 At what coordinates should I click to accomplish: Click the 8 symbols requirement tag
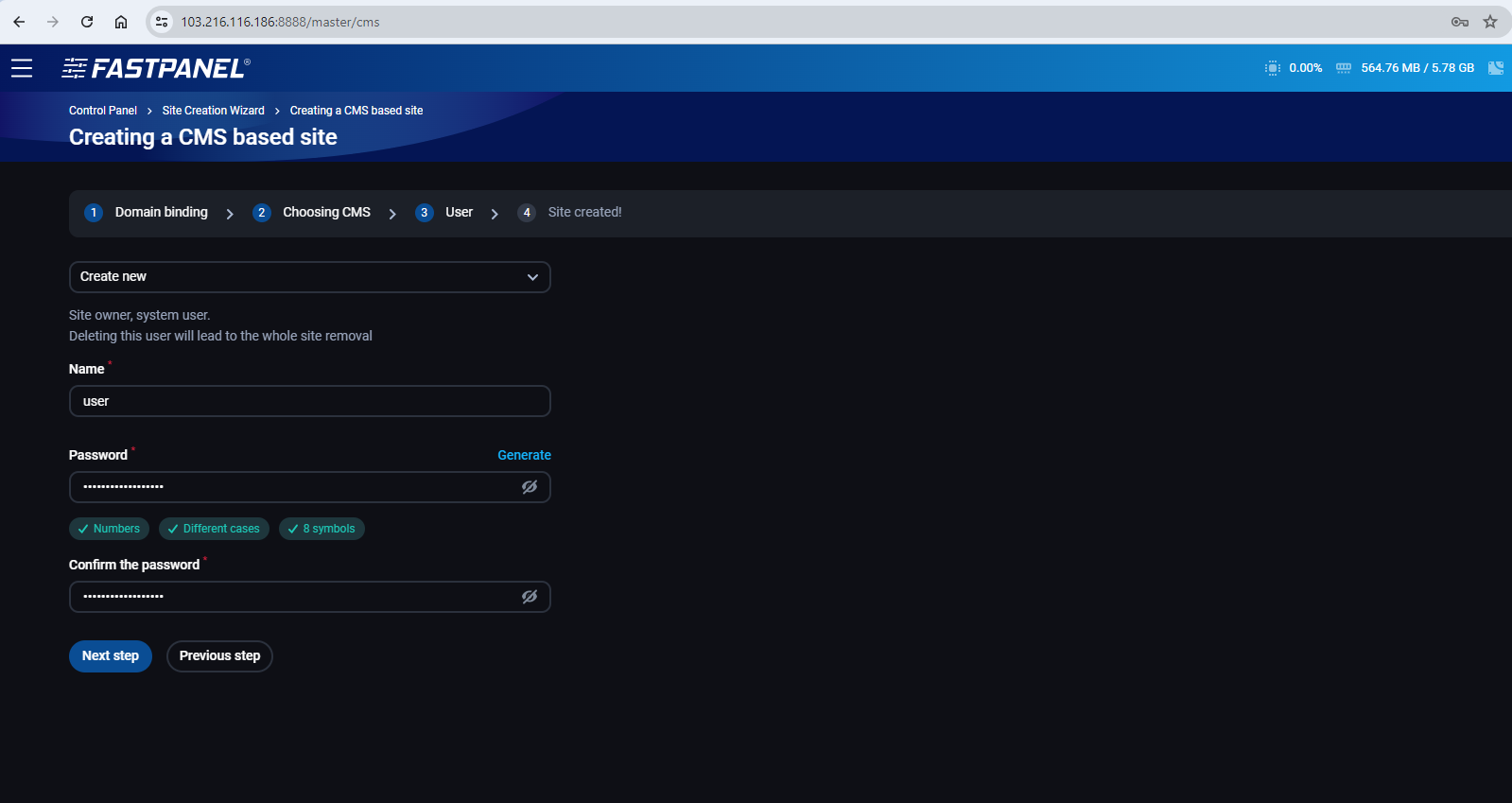coord(322,529)
